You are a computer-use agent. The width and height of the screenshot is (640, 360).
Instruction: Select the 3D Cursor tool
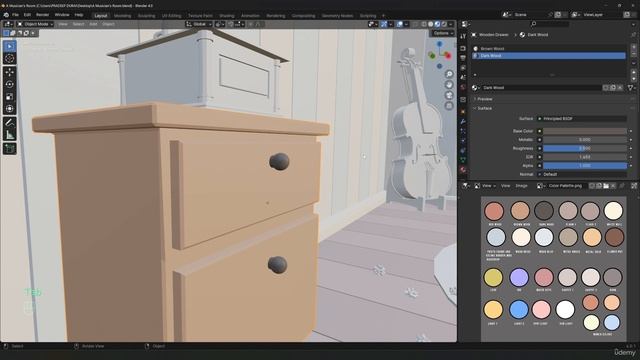[9, 58]
